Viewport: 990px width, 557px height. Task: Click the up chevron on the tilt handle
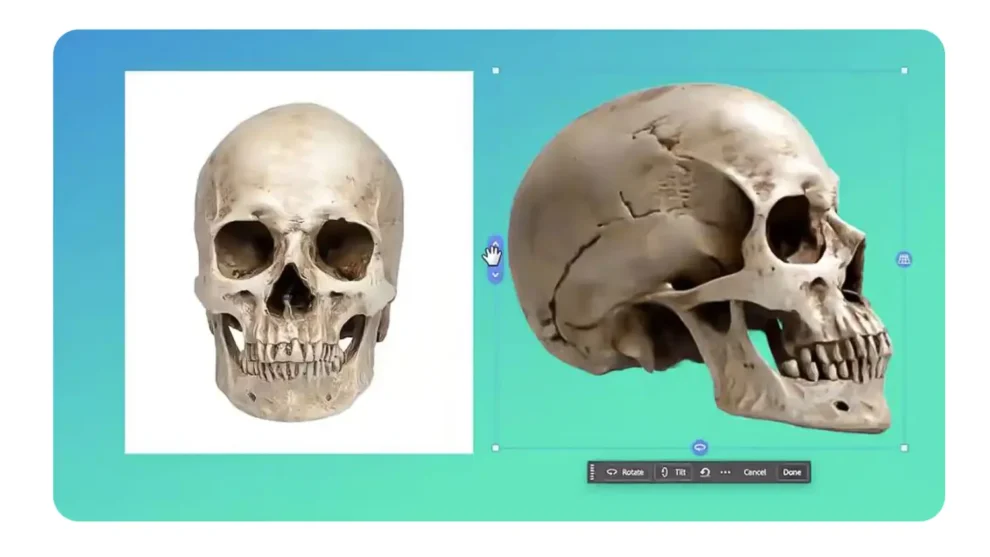pos(495,243)
